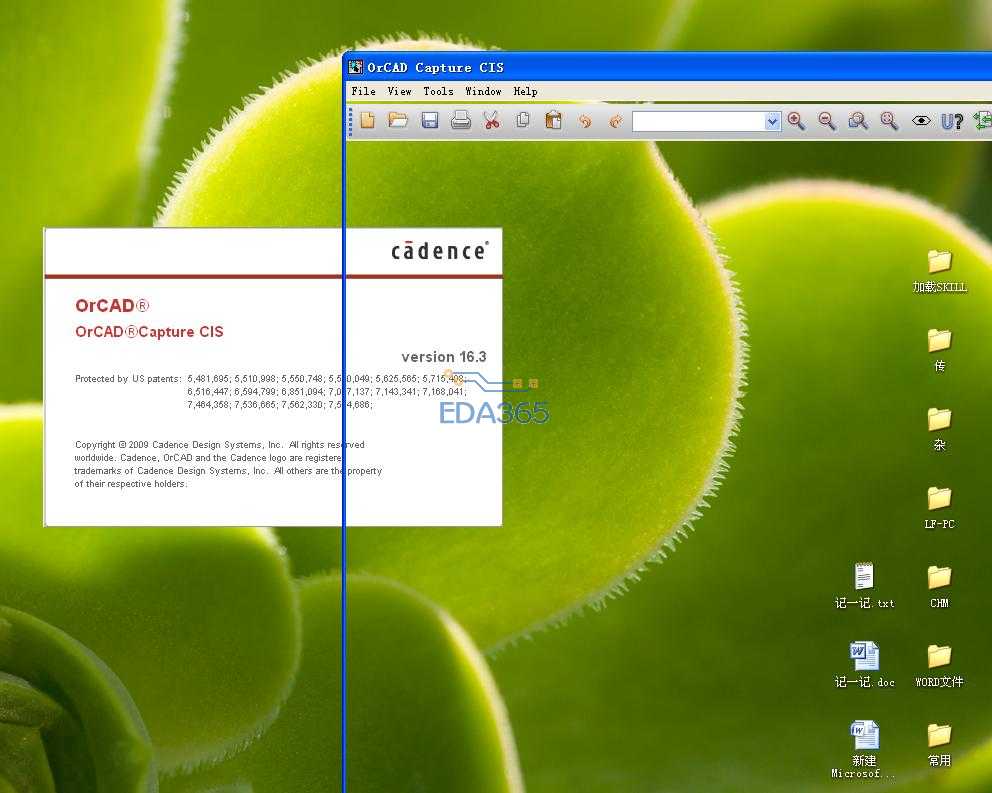Click the toolbar drag handle grip
This screenshot has height=793, width=992.
click(350, 121)
